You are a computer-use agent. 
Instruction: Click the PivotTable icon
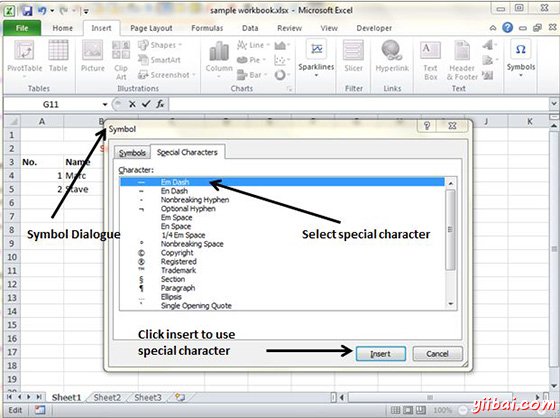(x=24, y=51)
